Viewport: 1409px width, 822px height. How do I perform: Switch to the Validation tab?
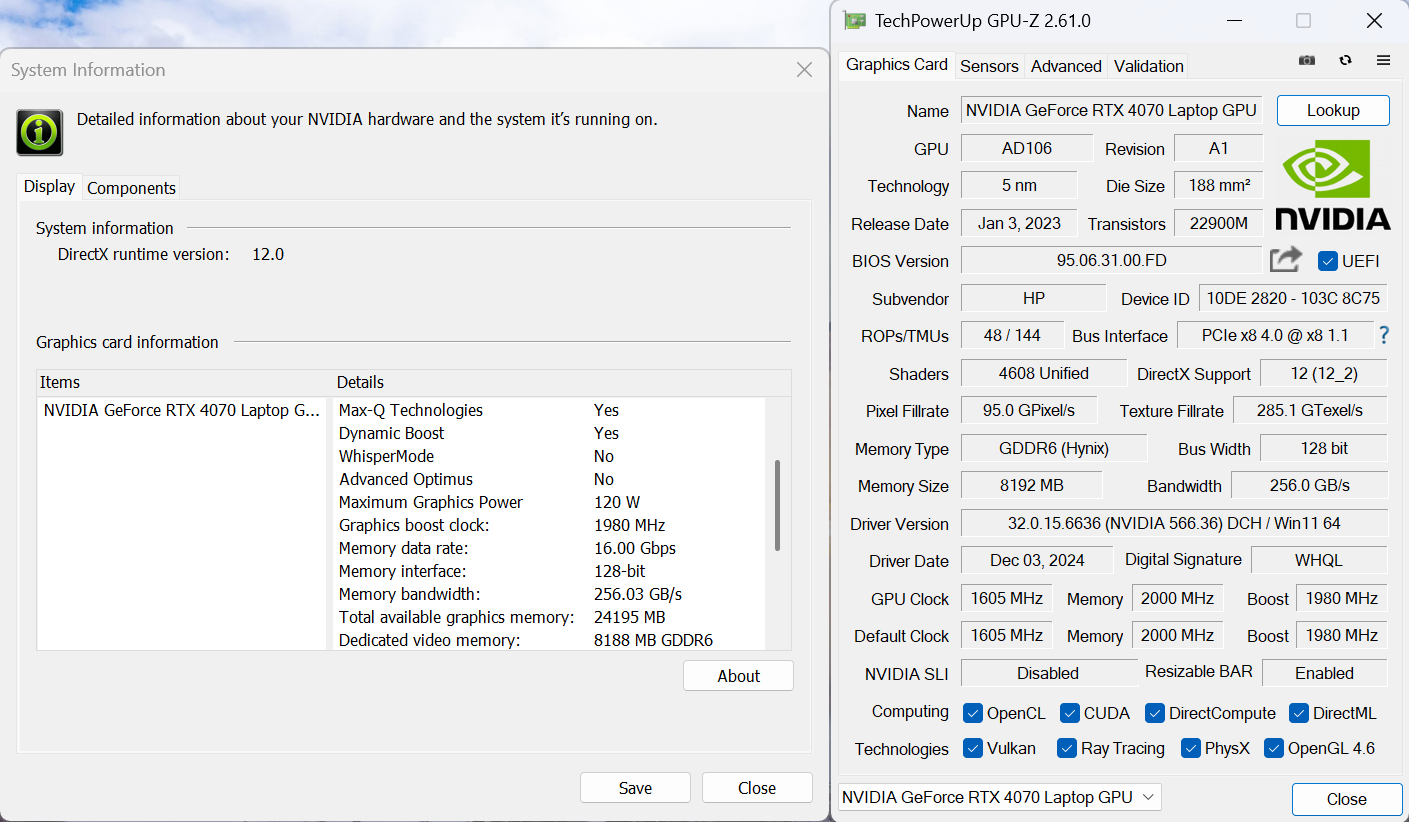pyautogui.click(x=1149, y=66)
